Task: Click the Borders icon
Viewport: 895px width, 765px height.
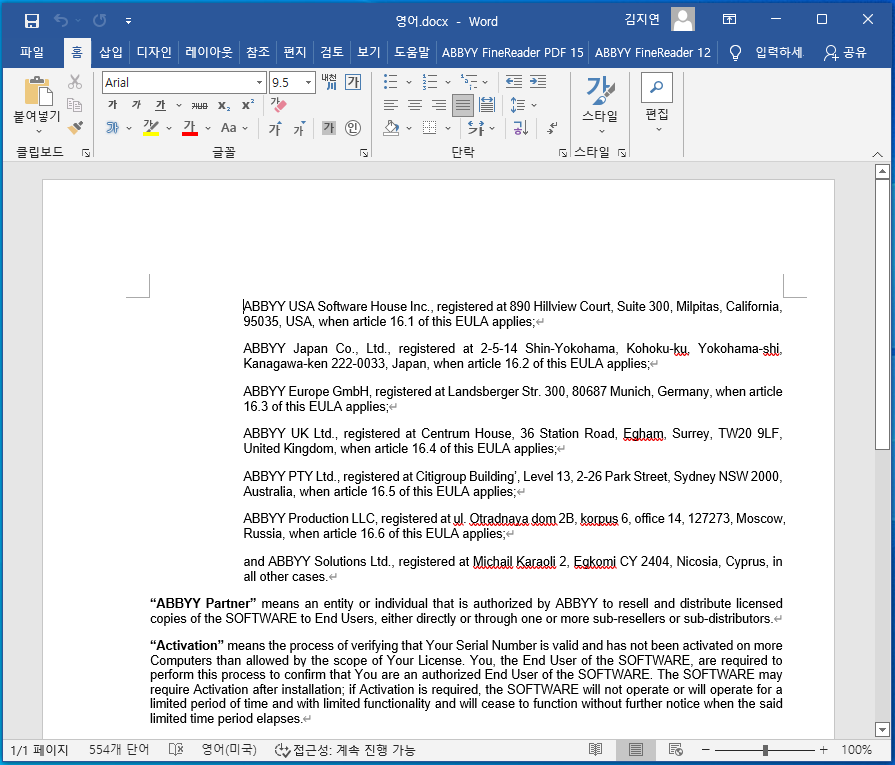Action: [430, 128]
